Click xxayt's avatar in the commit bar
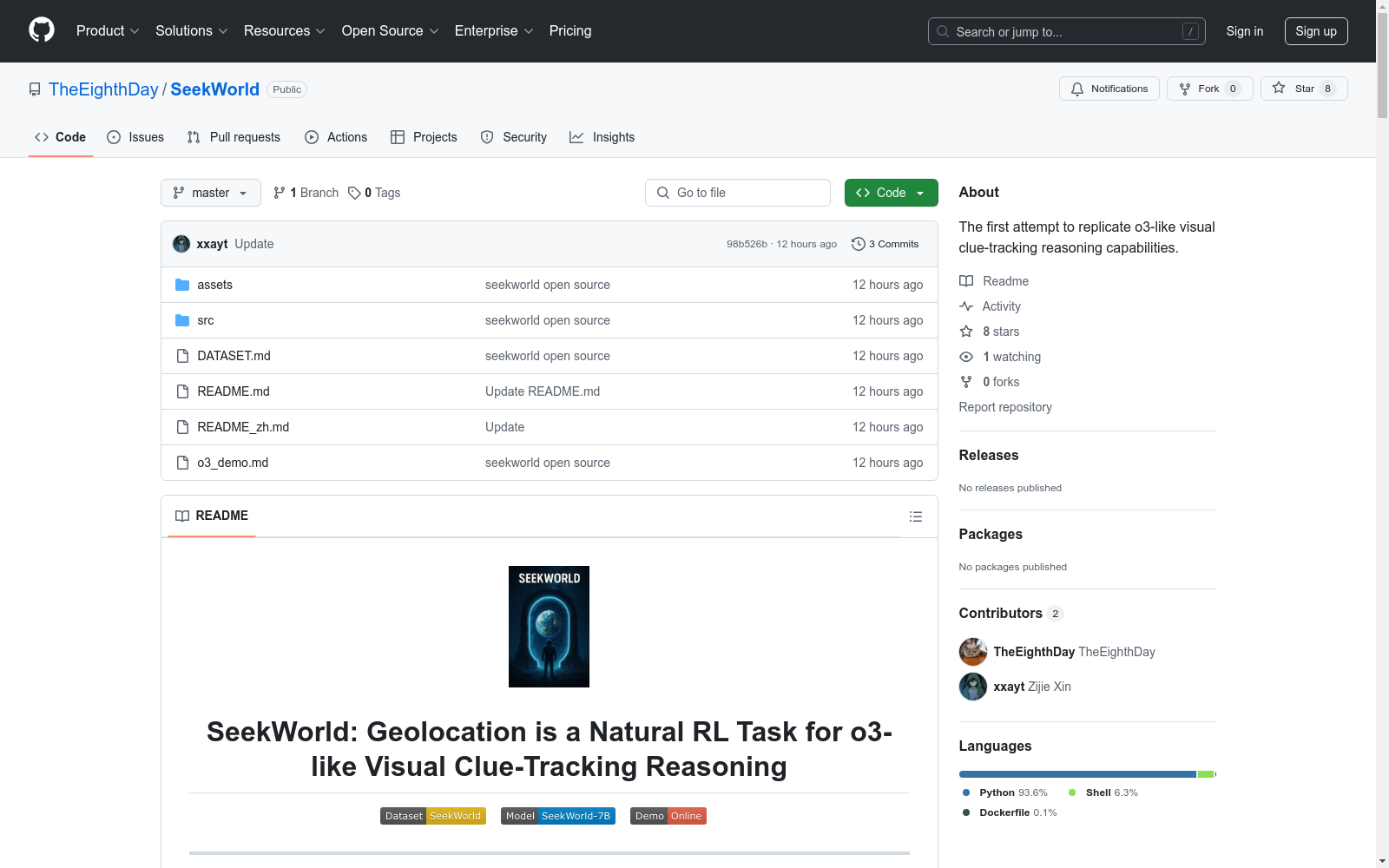This screenshot has width=1389, height=868. 181,244
